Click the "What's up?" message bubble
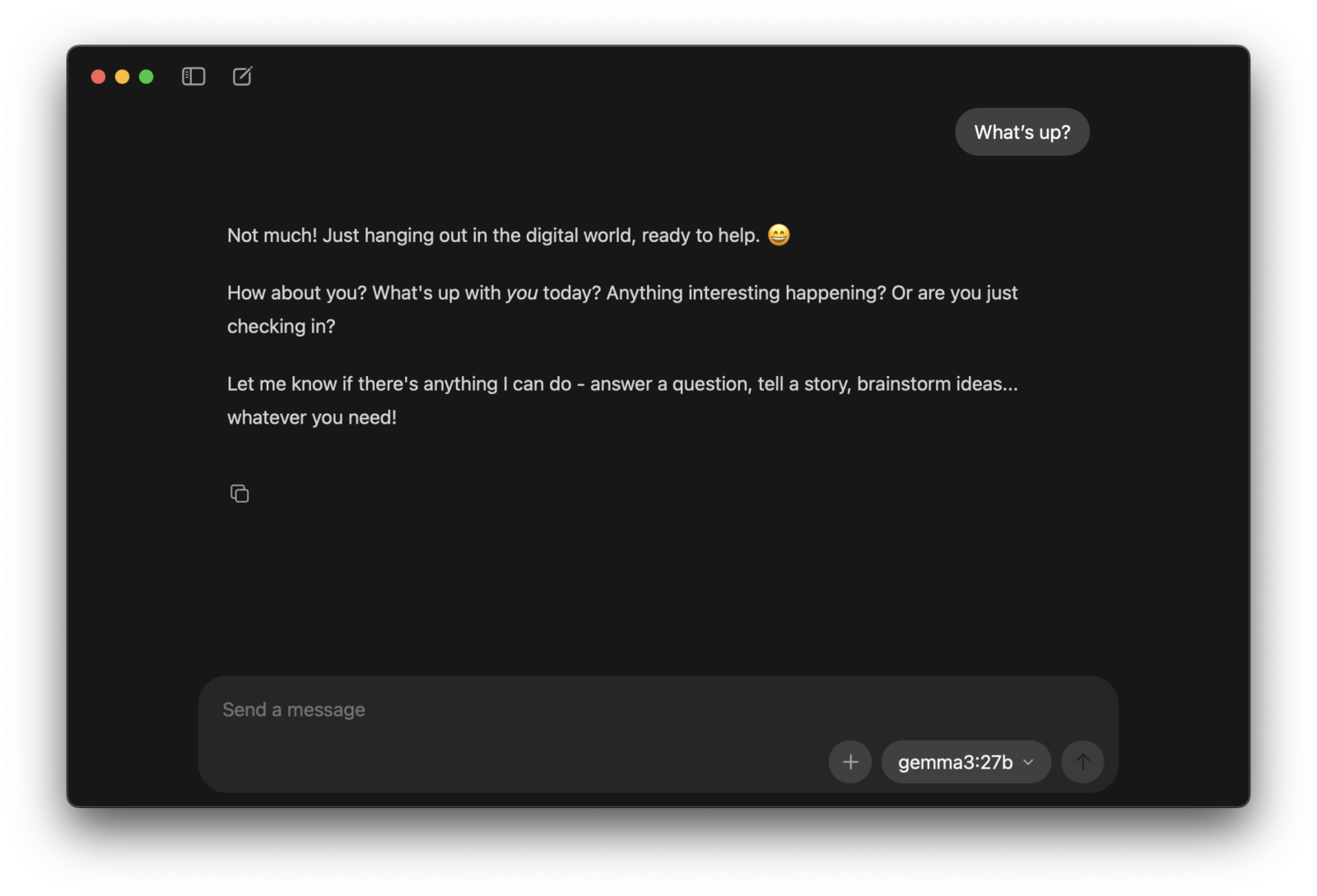This screenshot has width=1317, height=896. click(1021, 132)
